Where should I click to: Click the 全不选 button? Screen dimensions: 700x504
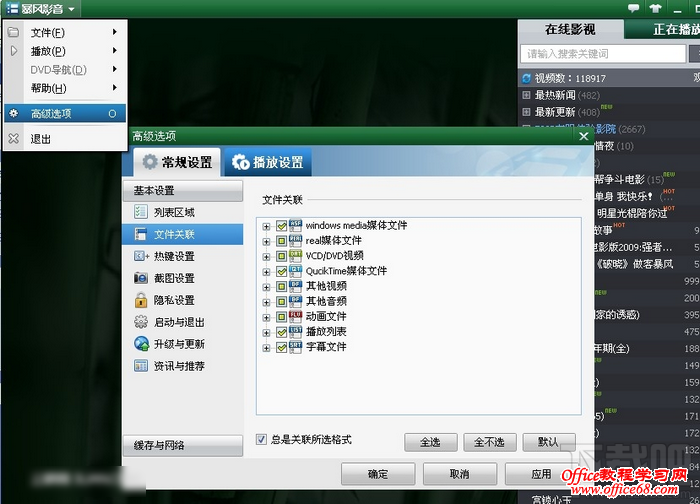tap(490, 442)
